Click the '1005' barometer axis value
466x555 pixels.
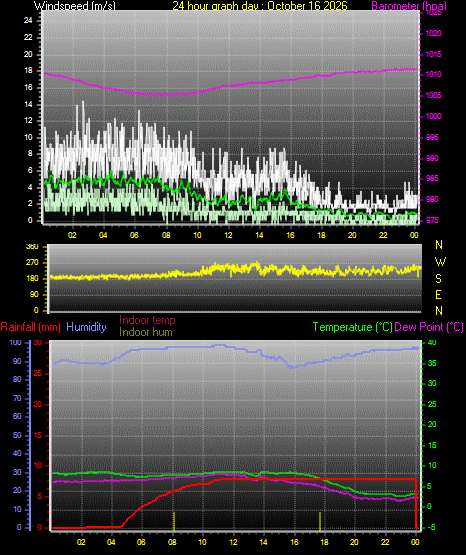[x=433, y=95]
